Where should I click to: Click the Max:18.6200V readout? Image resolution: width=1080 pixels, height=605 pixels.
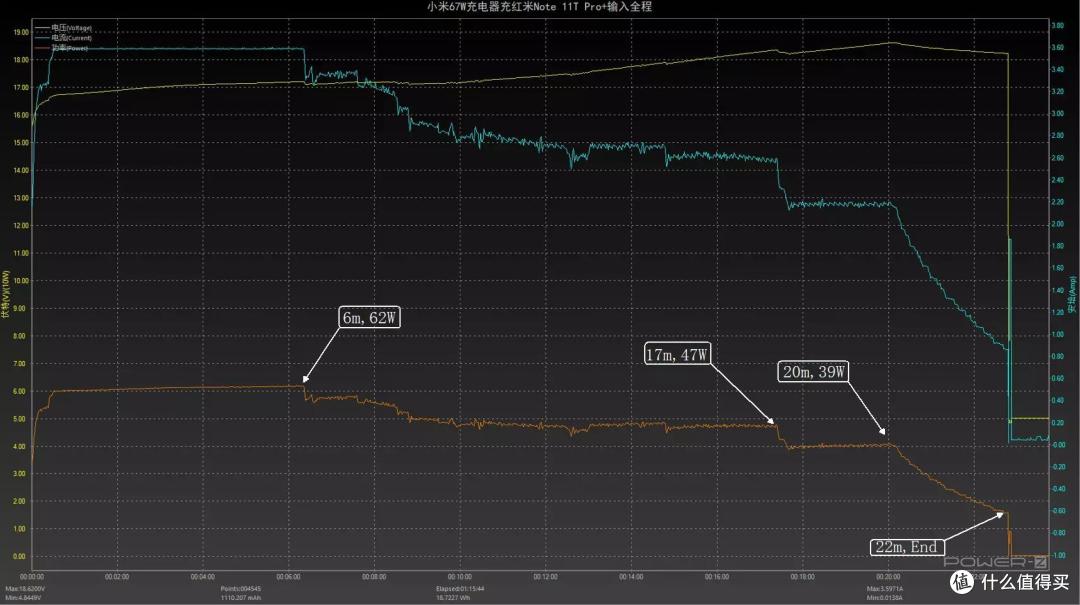[x=25, y=589]
